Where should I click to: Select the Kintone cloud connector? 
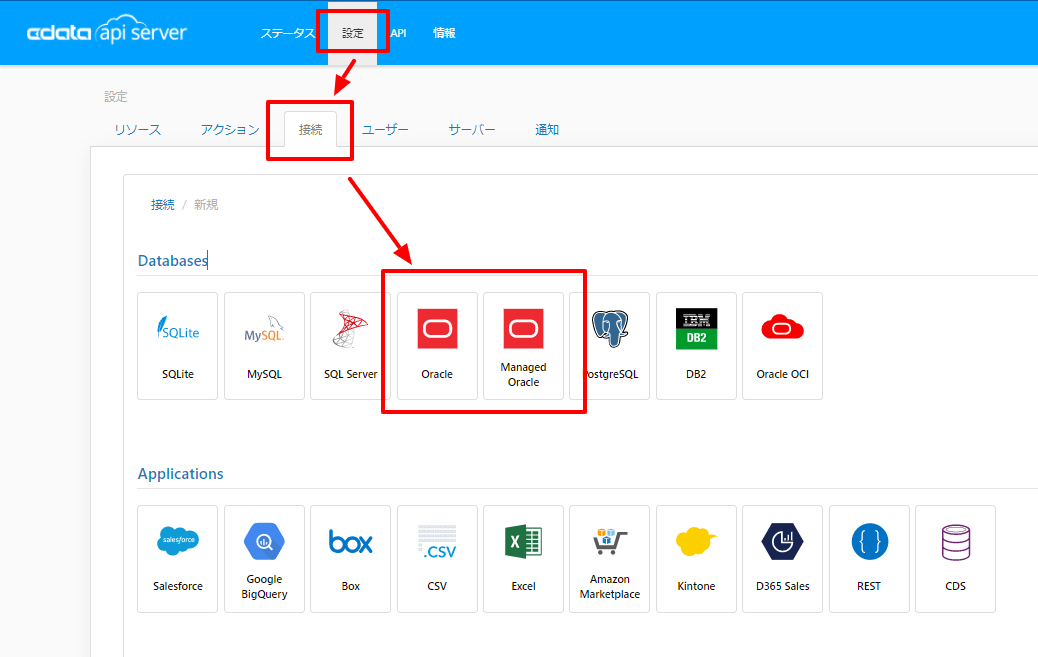click(696, 559)
